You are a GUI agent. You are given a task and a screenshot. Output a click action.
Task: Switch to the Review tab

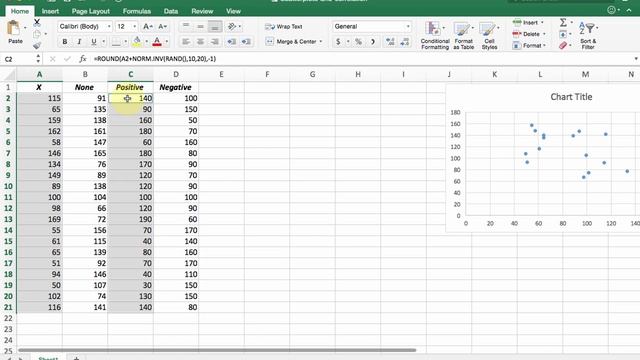click(202, 11)
